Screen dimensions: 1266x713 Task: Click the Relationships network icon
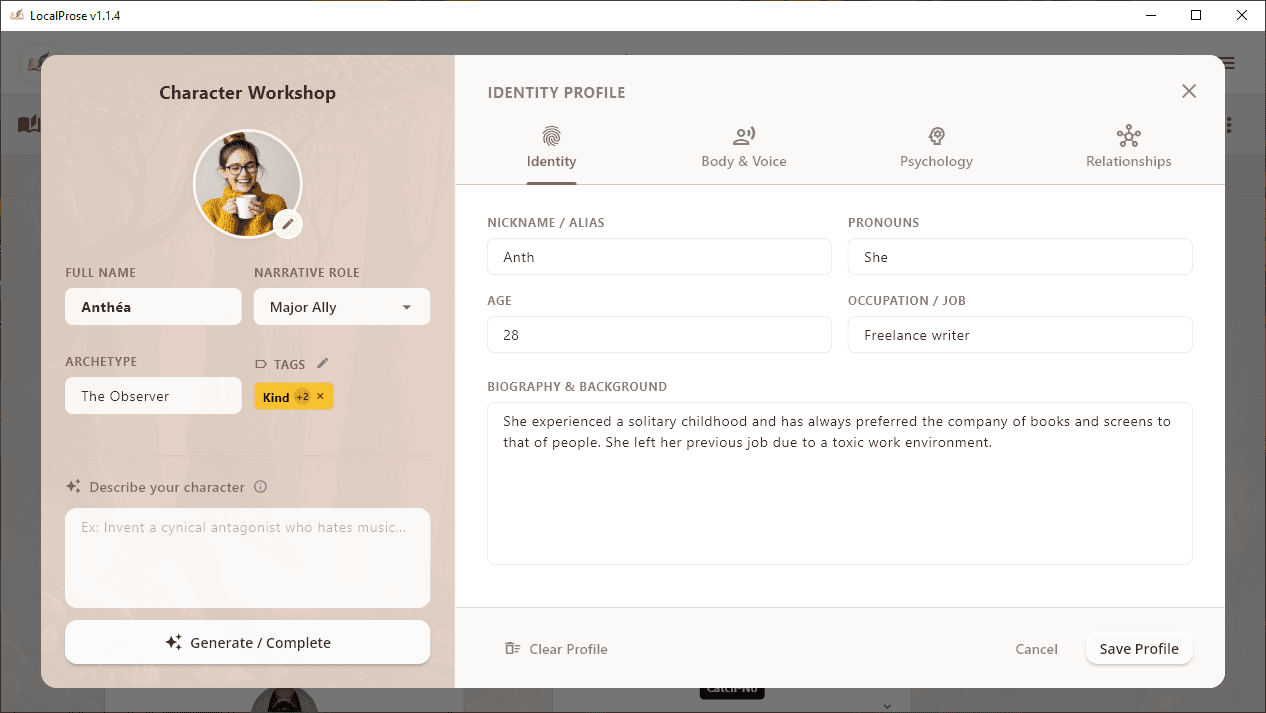(x=1128, y=134)
